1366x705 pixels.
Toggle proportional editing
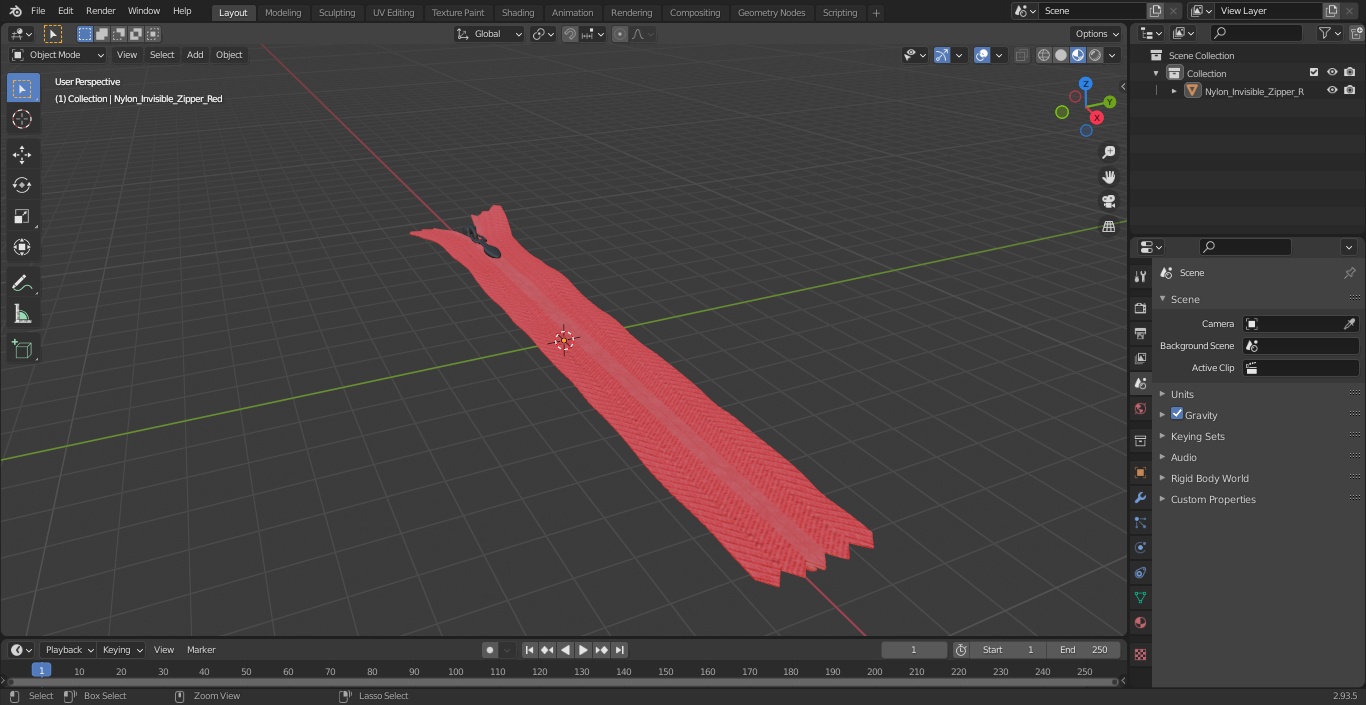[620, 34]
